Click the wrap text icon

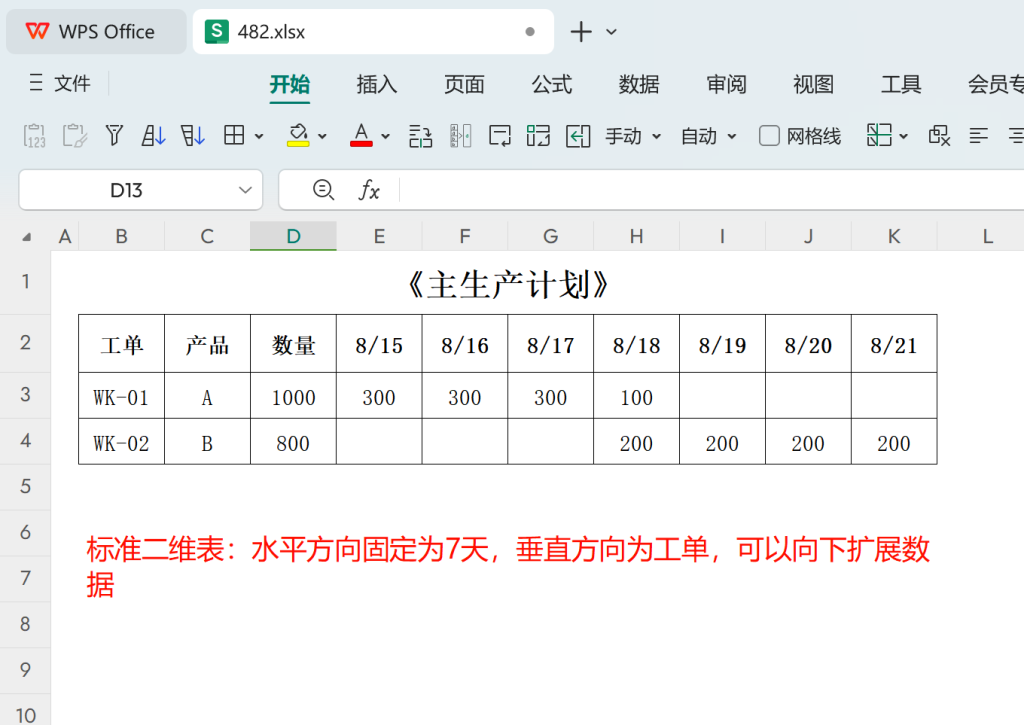[500, 136]
